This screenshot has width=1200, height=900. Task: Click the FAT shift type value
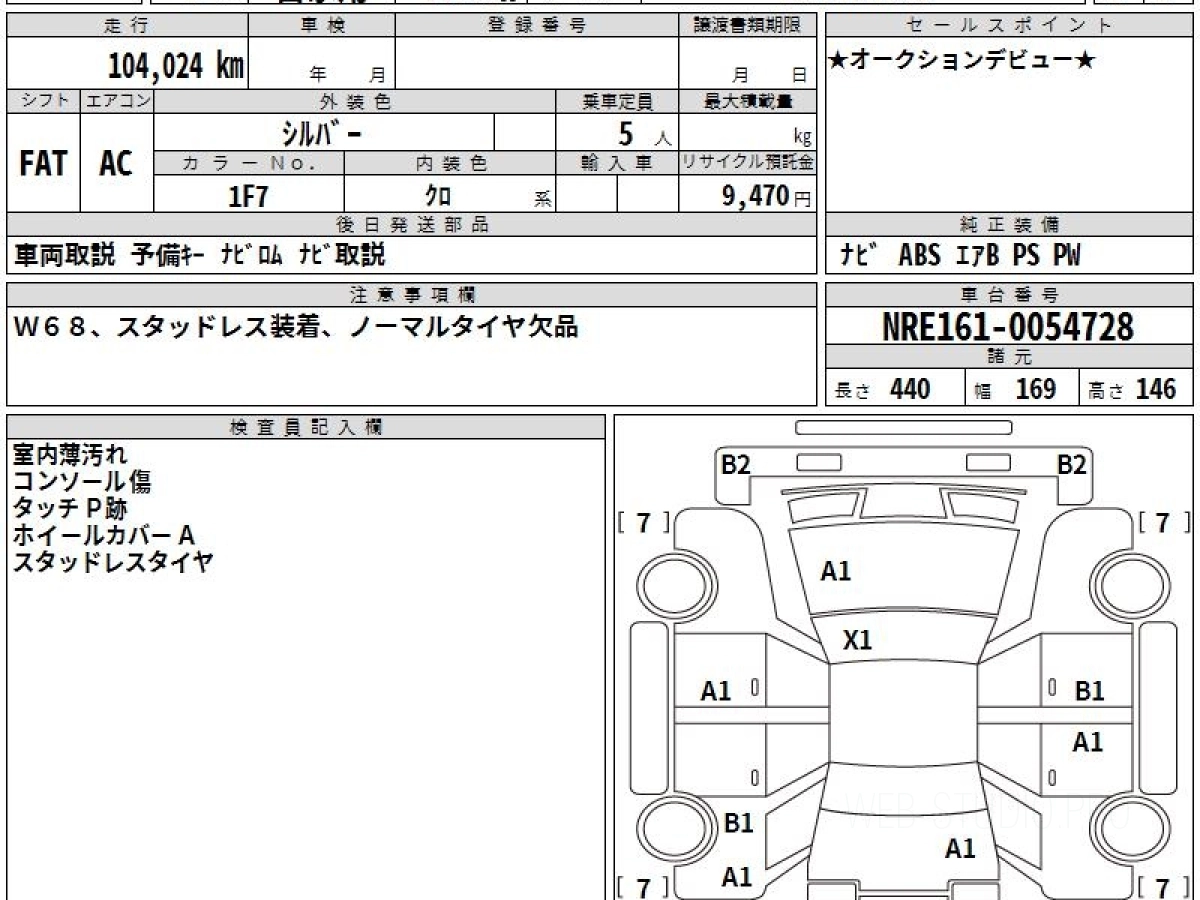click(43, 164)
